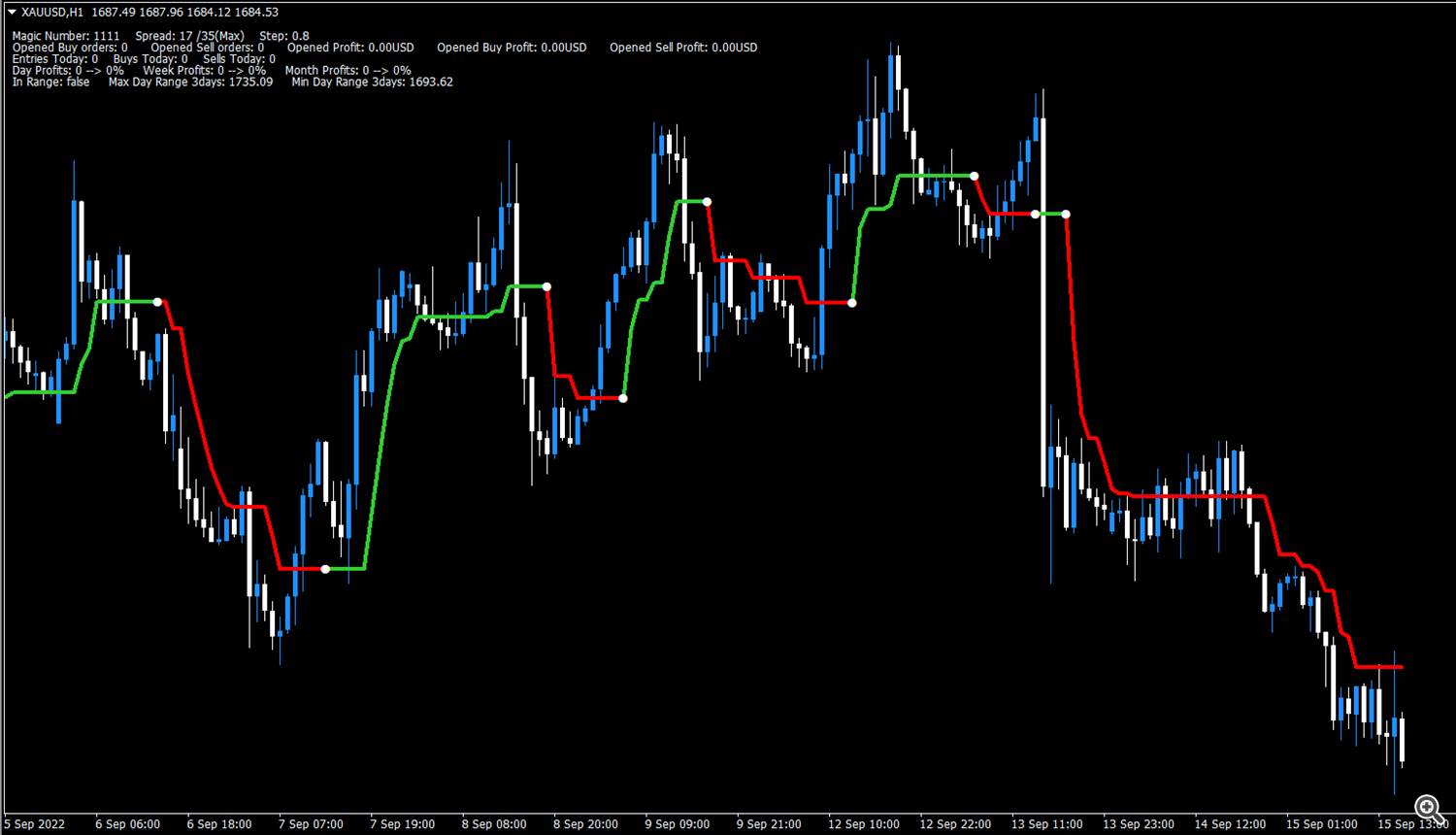Screen dimensions: 1456x835
Task: Click the 8 Sep 08:00 time axis label
Action: [x=494, y=824]
